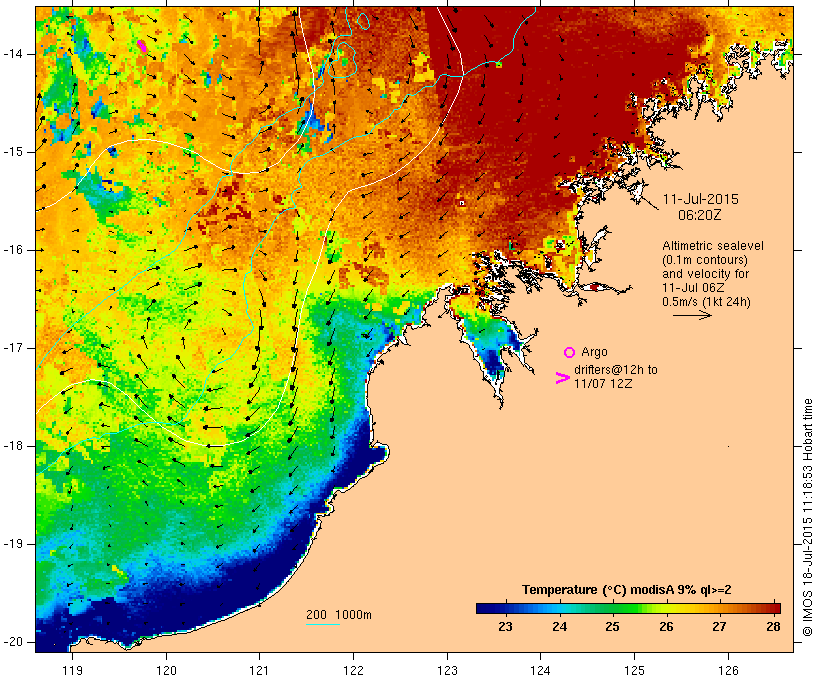820x680 pixels.
Task: Click latitude axis label -15
Action: pos(12,152)
